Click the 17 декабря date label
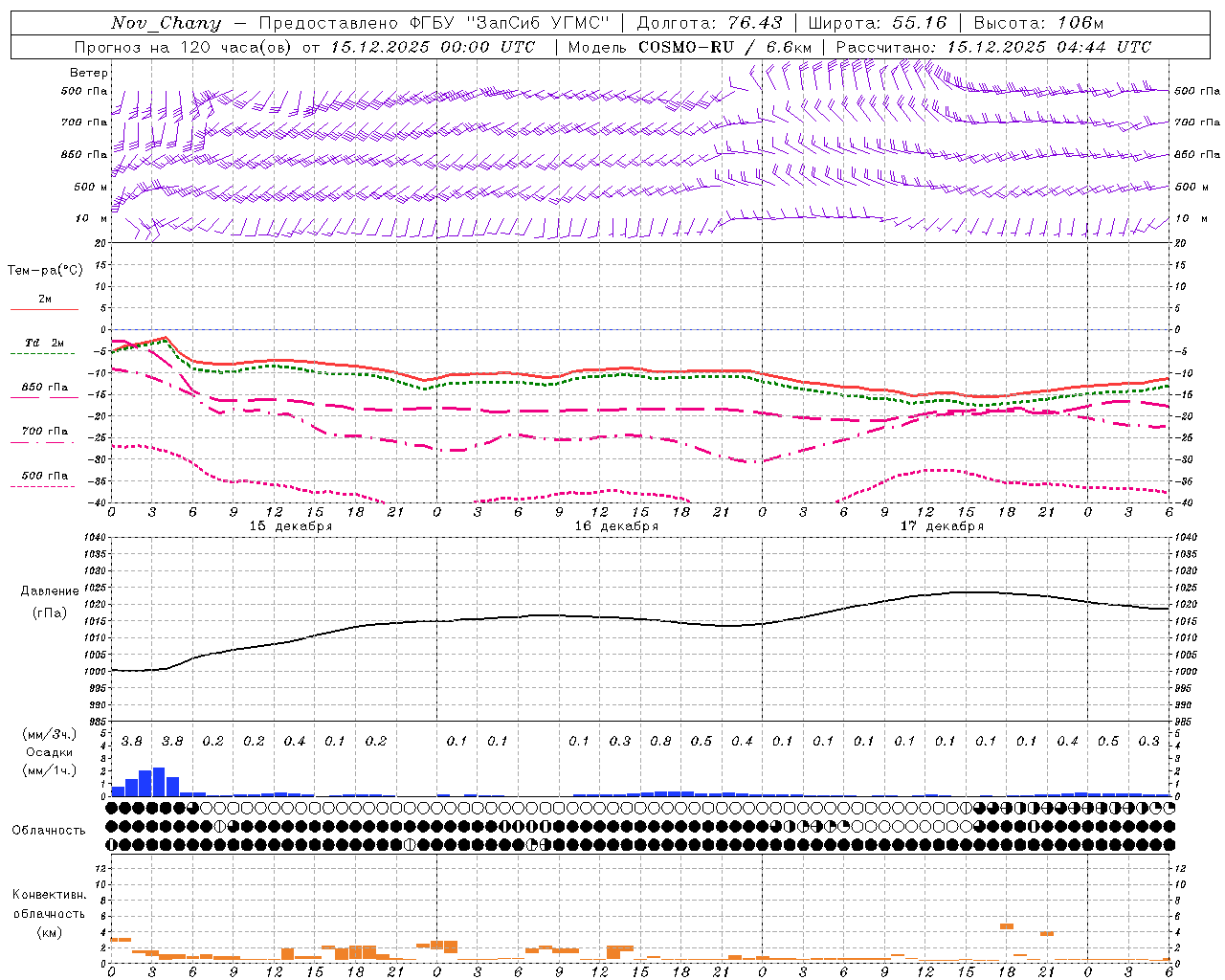This screenshot has height=980, width=1225. [942, 526]
